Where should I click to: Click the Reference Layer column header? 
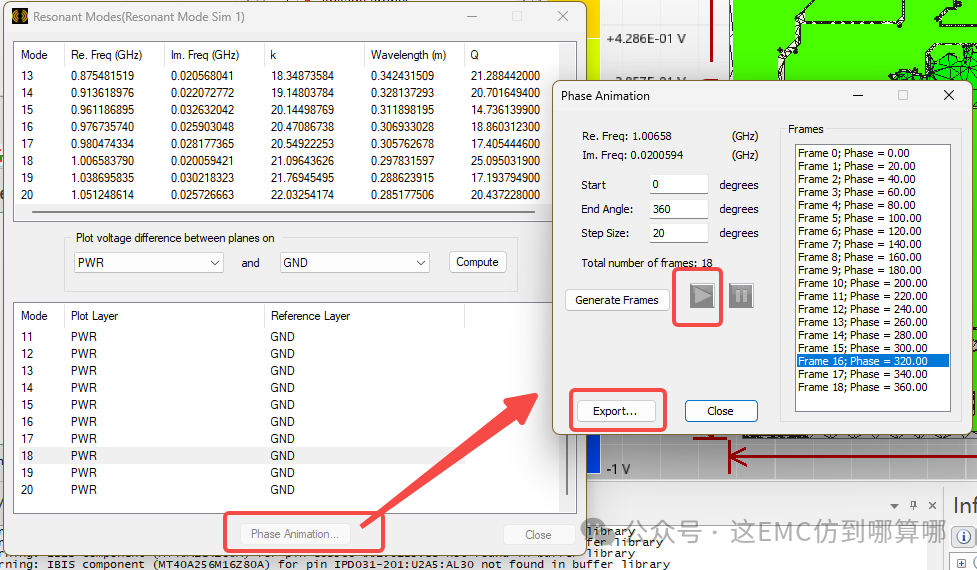365,316
